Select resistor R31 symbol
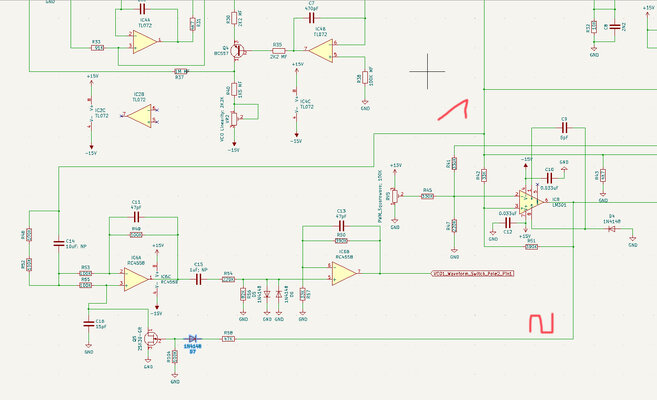This screenshot has height=400, width=657. (192, 24)
